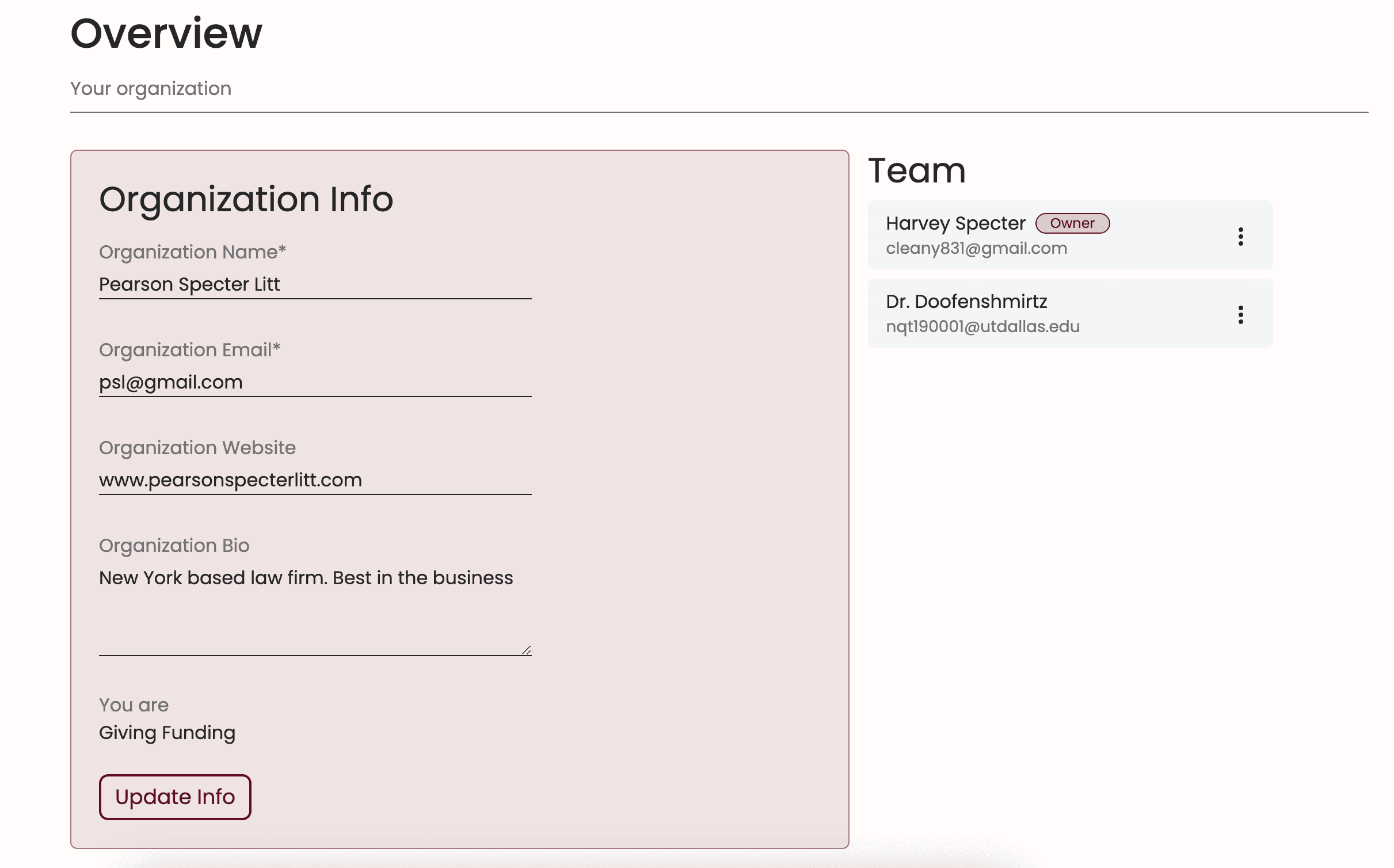Viewport: 1394px width, 868px height.
Task: Click the email cleany831@gmail.com
Action: [976, 248]
